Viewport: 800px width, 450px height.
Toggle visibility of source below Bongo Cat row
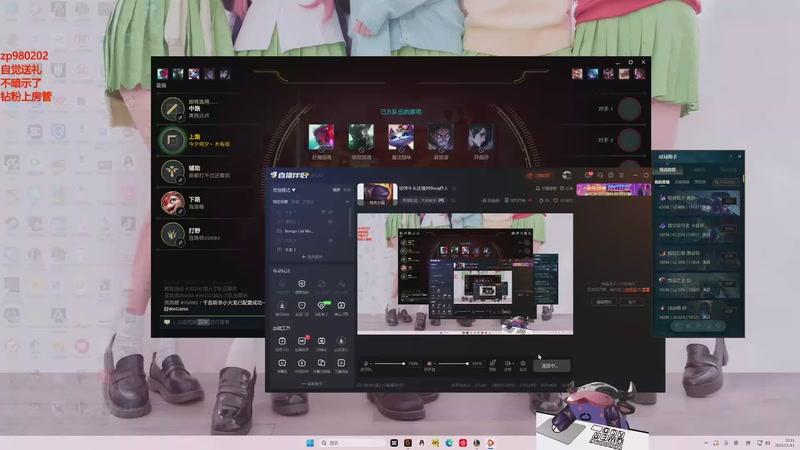coord(330,240)
